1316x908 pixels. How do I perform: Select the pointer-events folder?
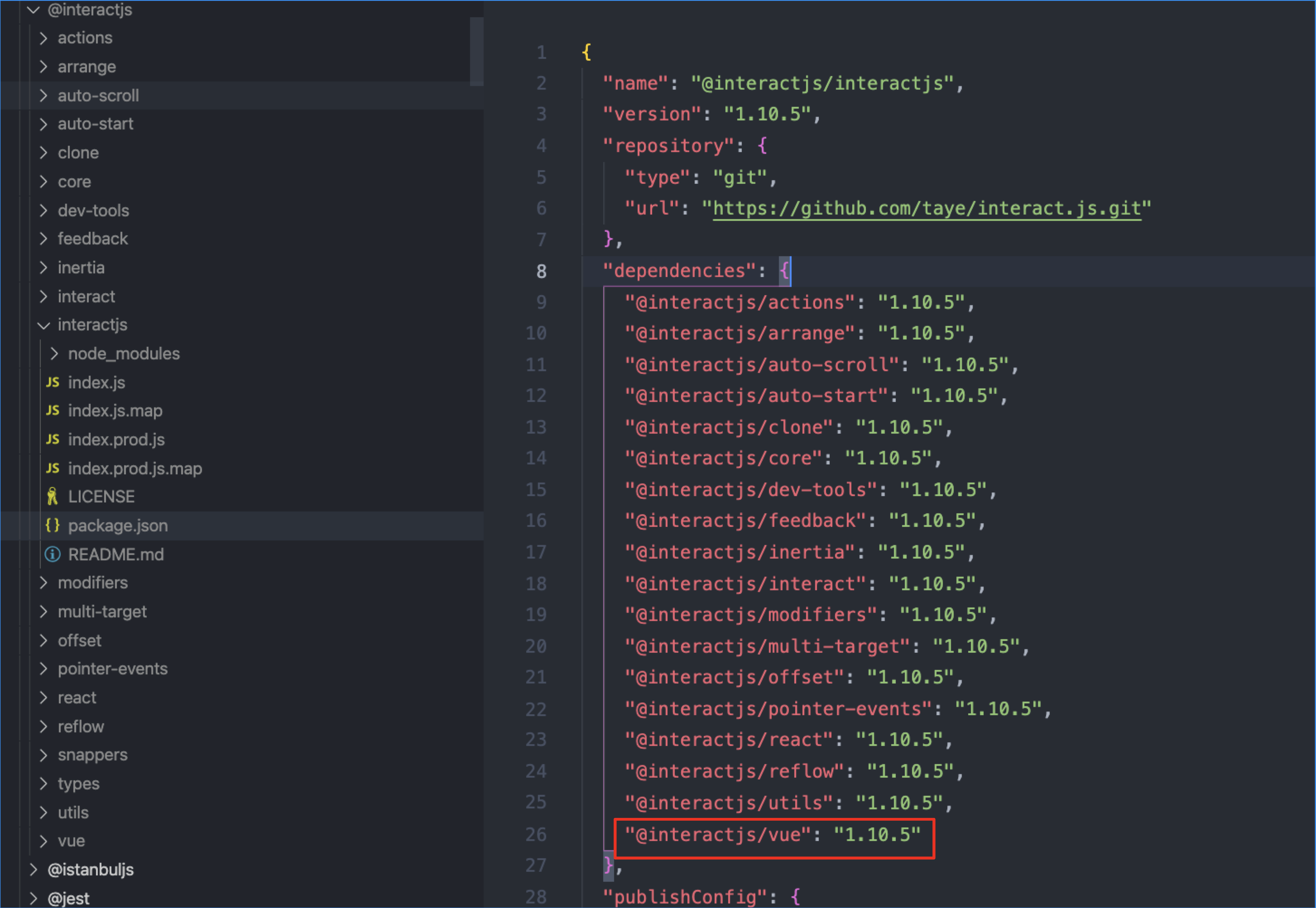(x=113, y=669)
